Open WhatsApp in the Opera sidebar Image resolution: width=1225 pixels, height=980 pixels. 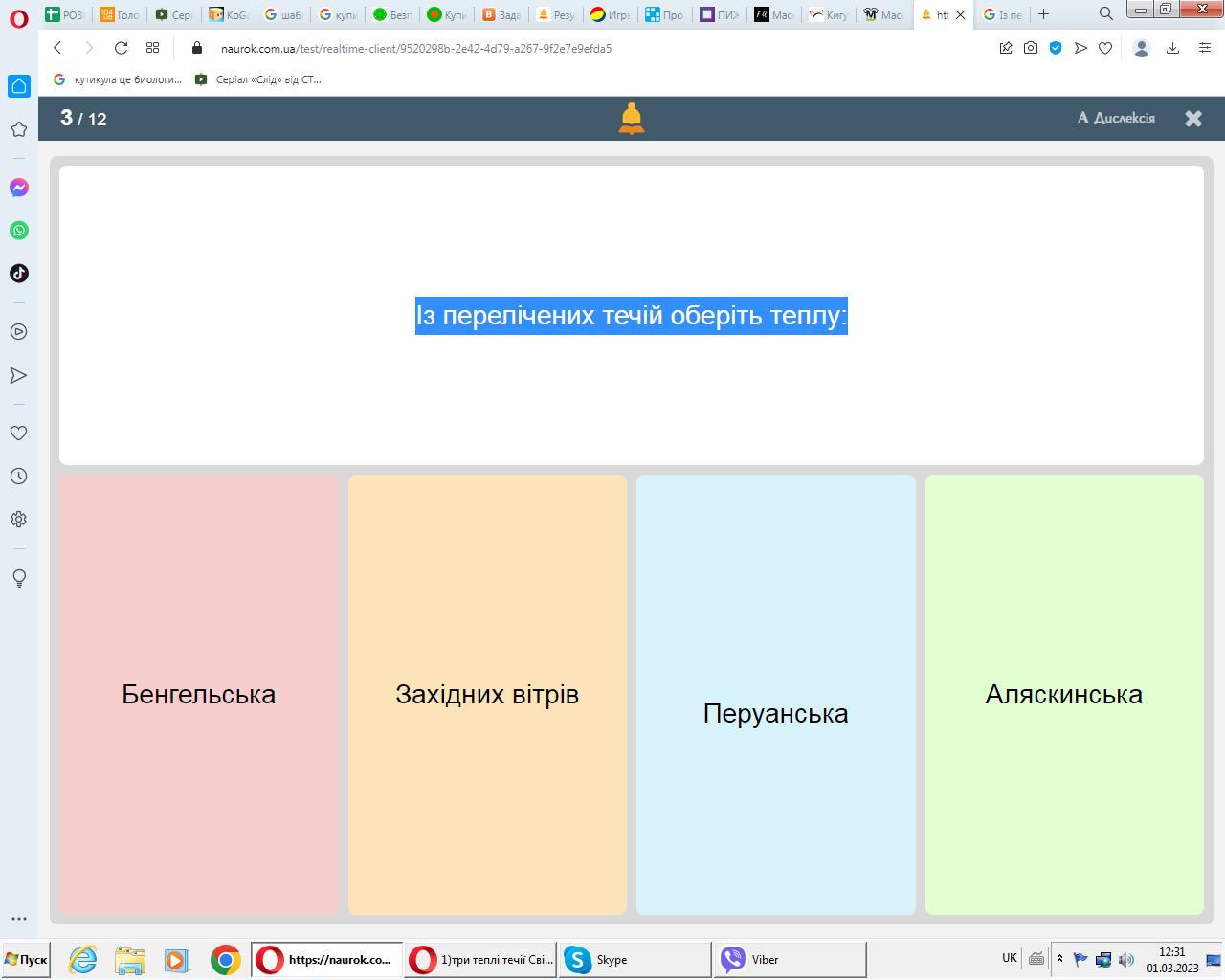[18, 231]
